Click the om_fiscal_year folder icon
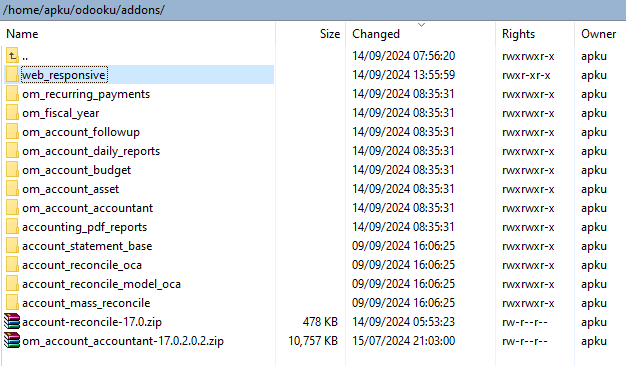626x366 pixels. (12, 113)
